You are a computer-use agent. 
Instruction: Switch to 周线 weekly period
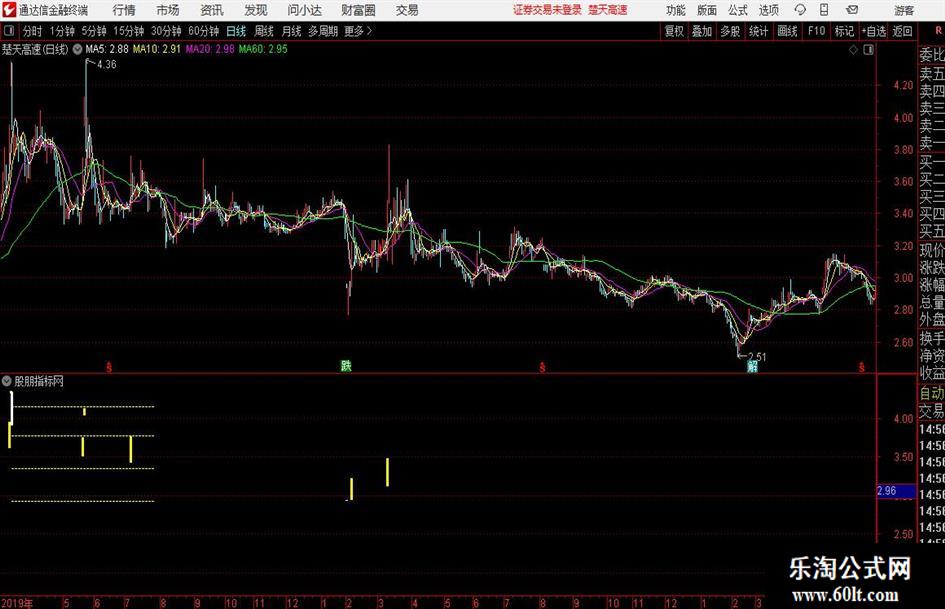264,31
